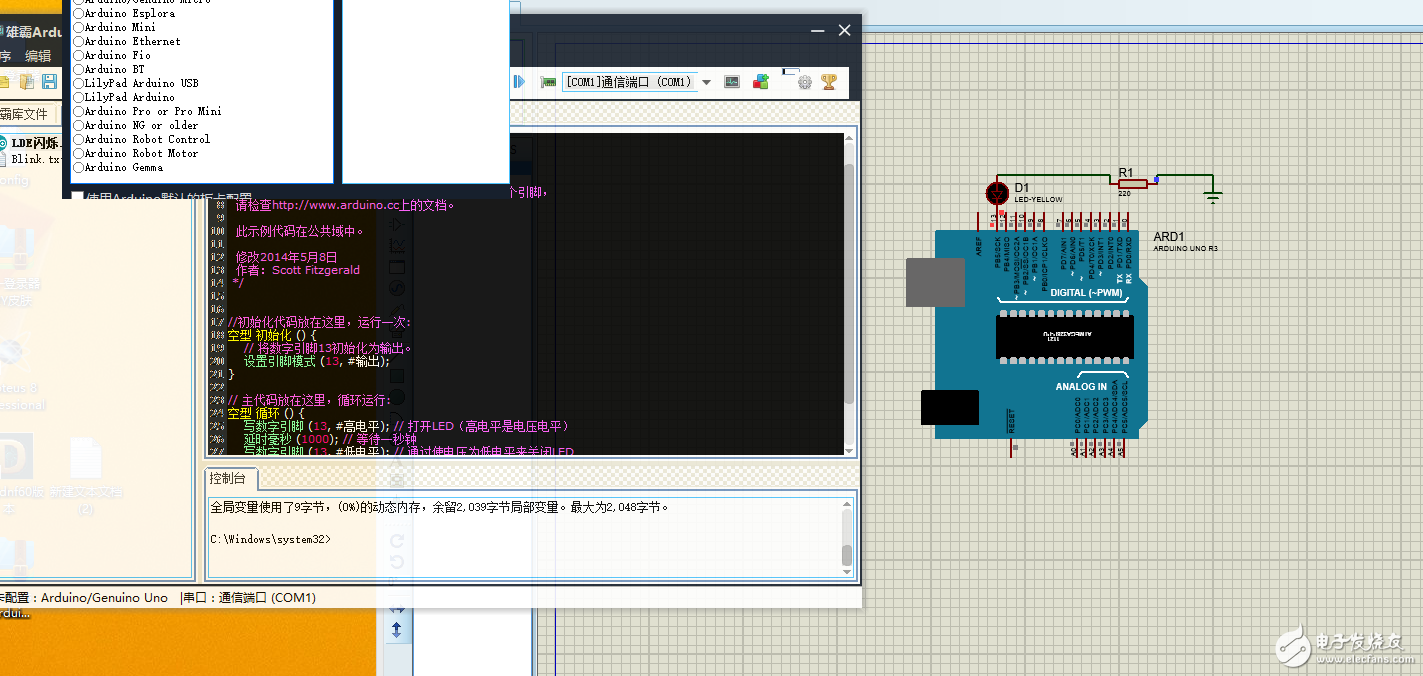Image resolution: width=1423 pixels, height=676 pixels.
Task: Click the code editor scroll-down arrow
Action: (x=849, y=449)
